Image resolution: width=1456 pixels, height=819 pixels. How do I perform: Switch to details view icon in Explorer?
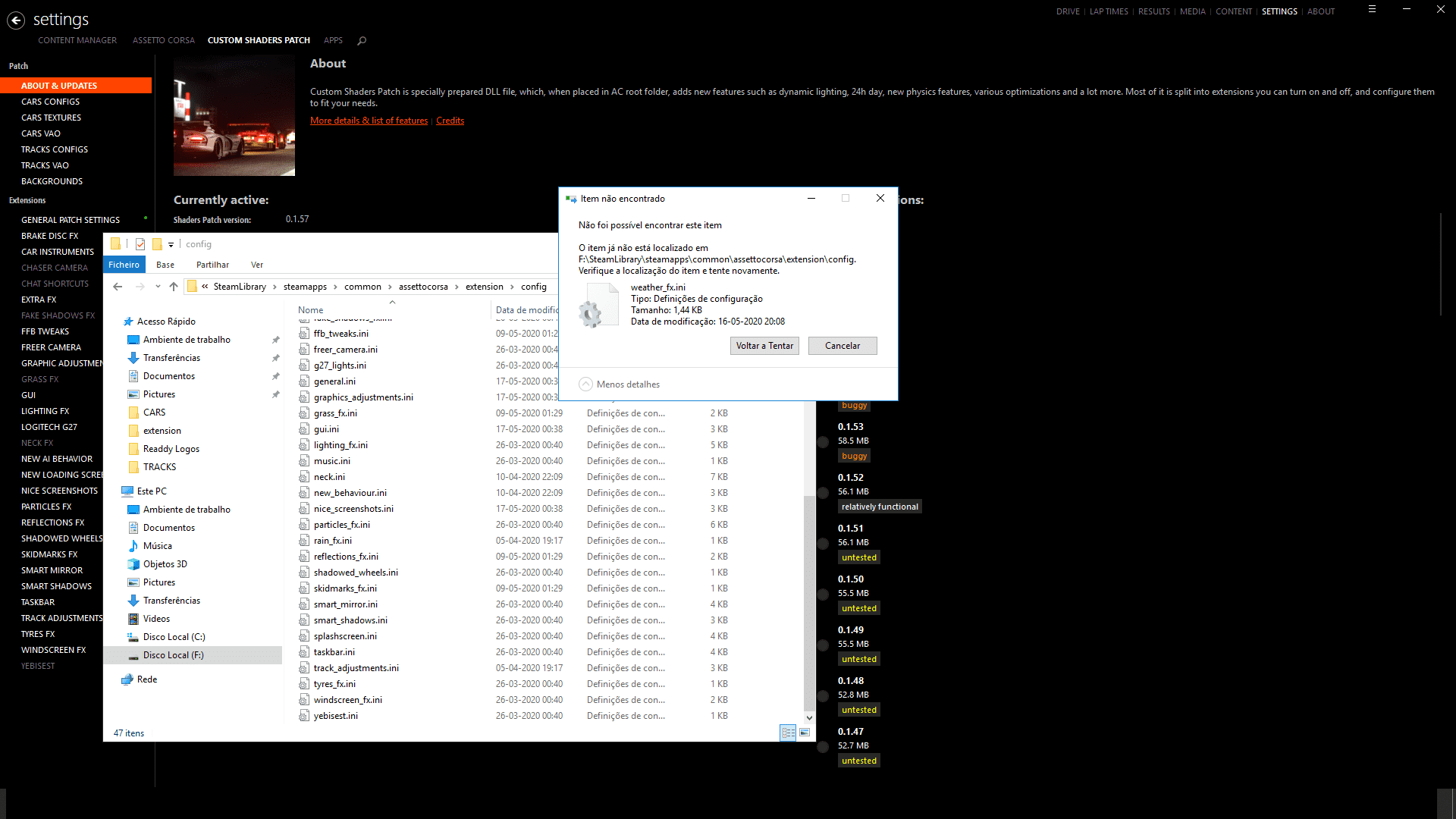pos(788,733)
